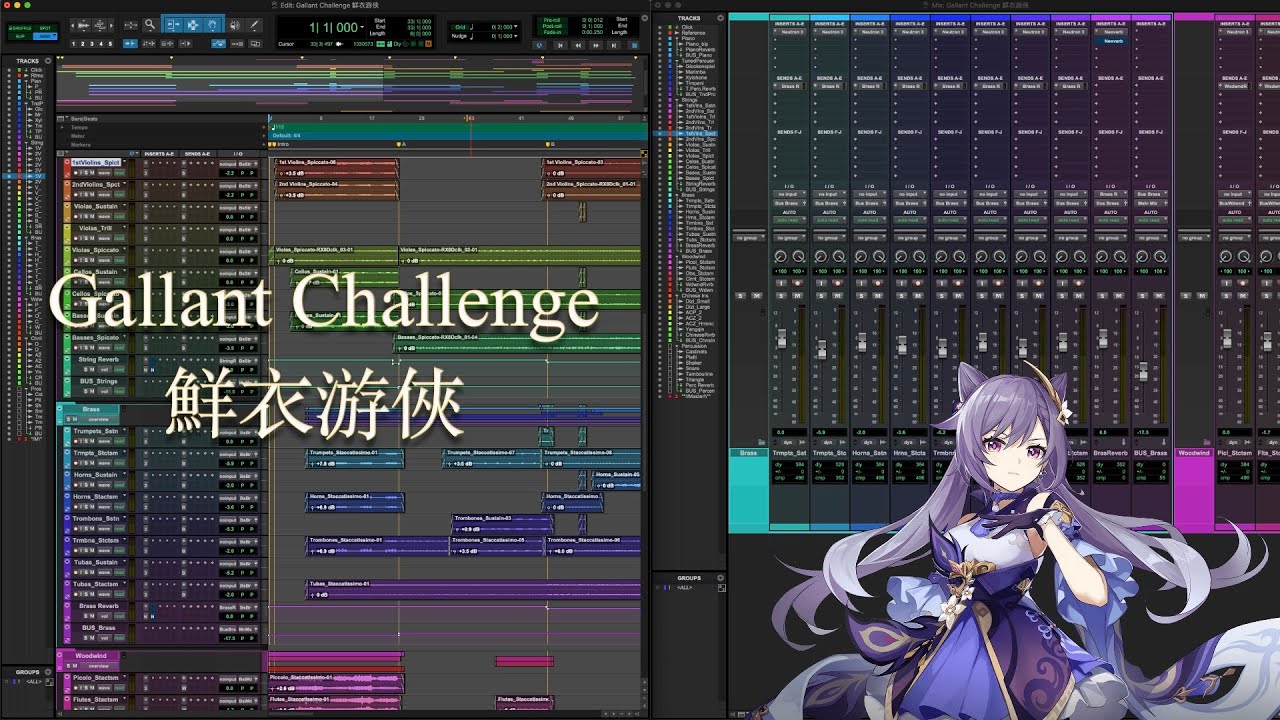Select the Trim tool in Edit toolbar

(173, 25)
